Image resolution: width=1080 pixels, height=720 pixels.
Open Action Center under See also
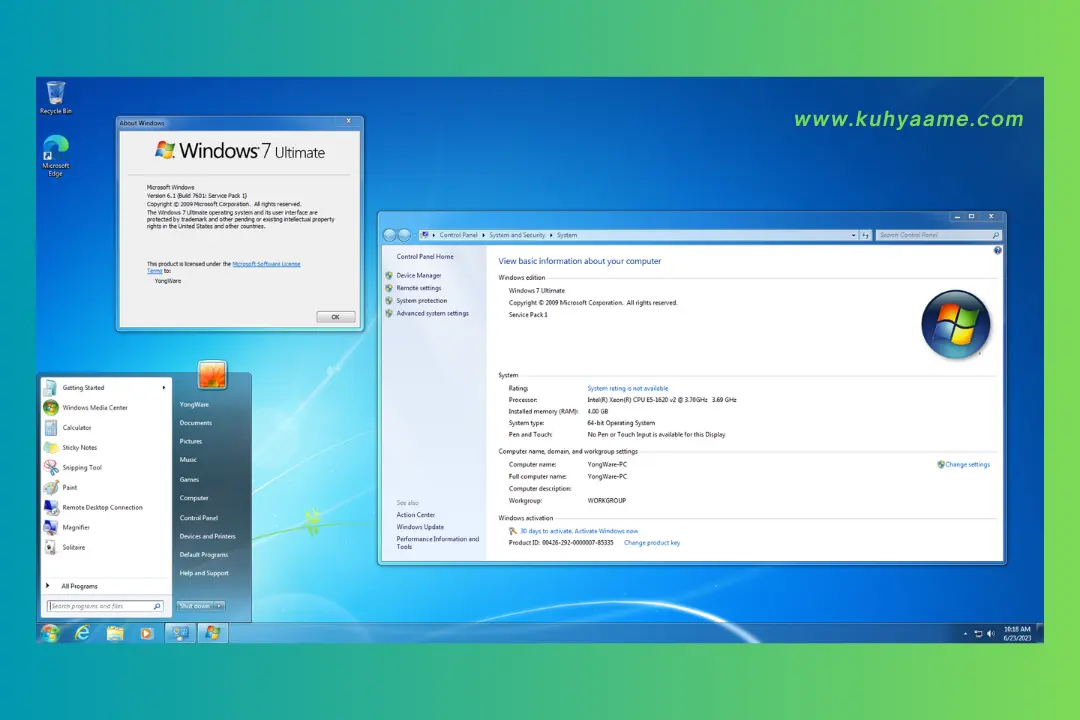coord(415,515)
